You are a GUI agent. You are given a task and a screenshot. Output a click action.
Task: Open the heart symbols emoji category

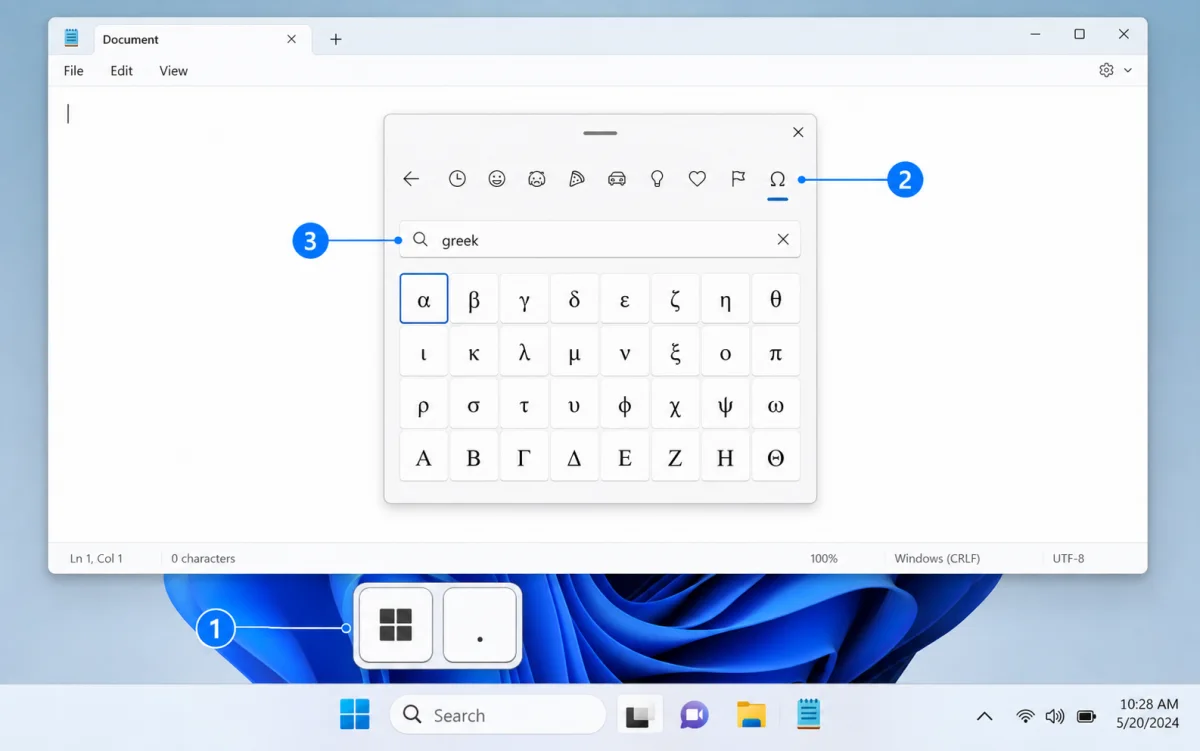[x=697, y=179]
